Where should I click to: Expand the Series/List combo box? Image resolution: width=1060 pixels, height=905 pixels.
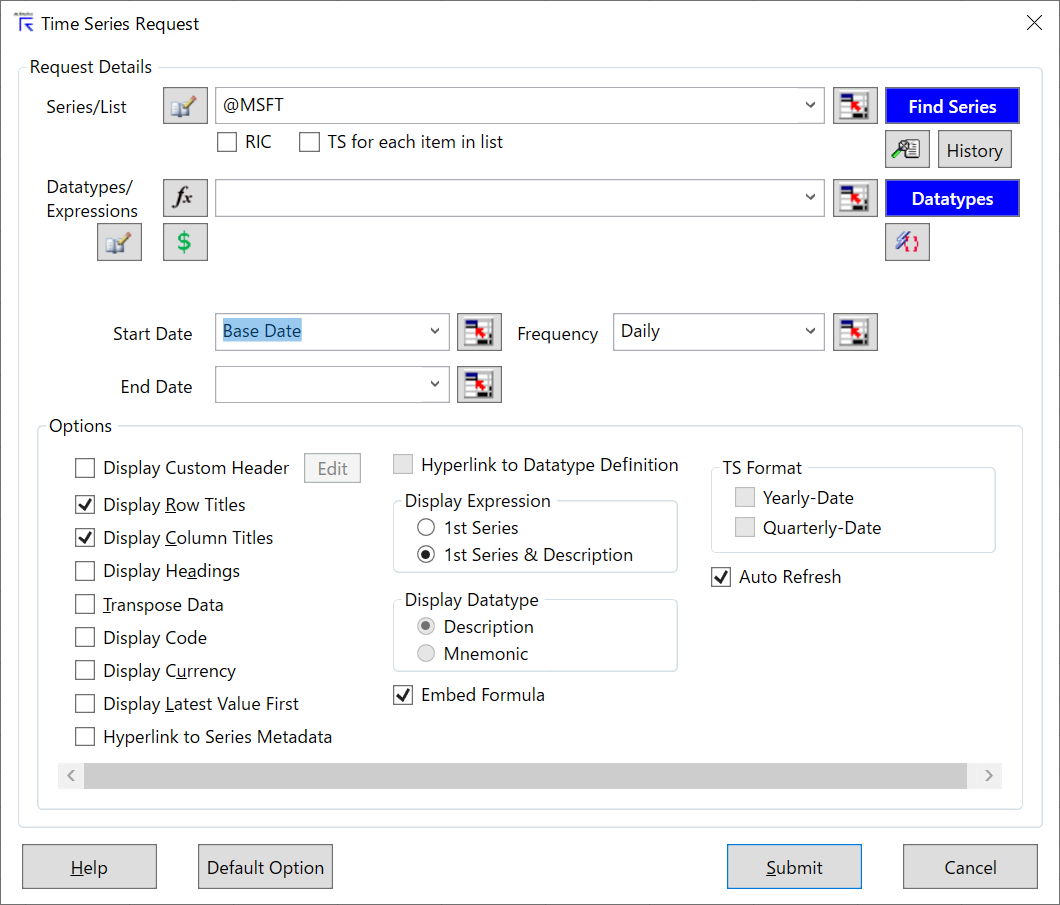(x=810, y=105)
